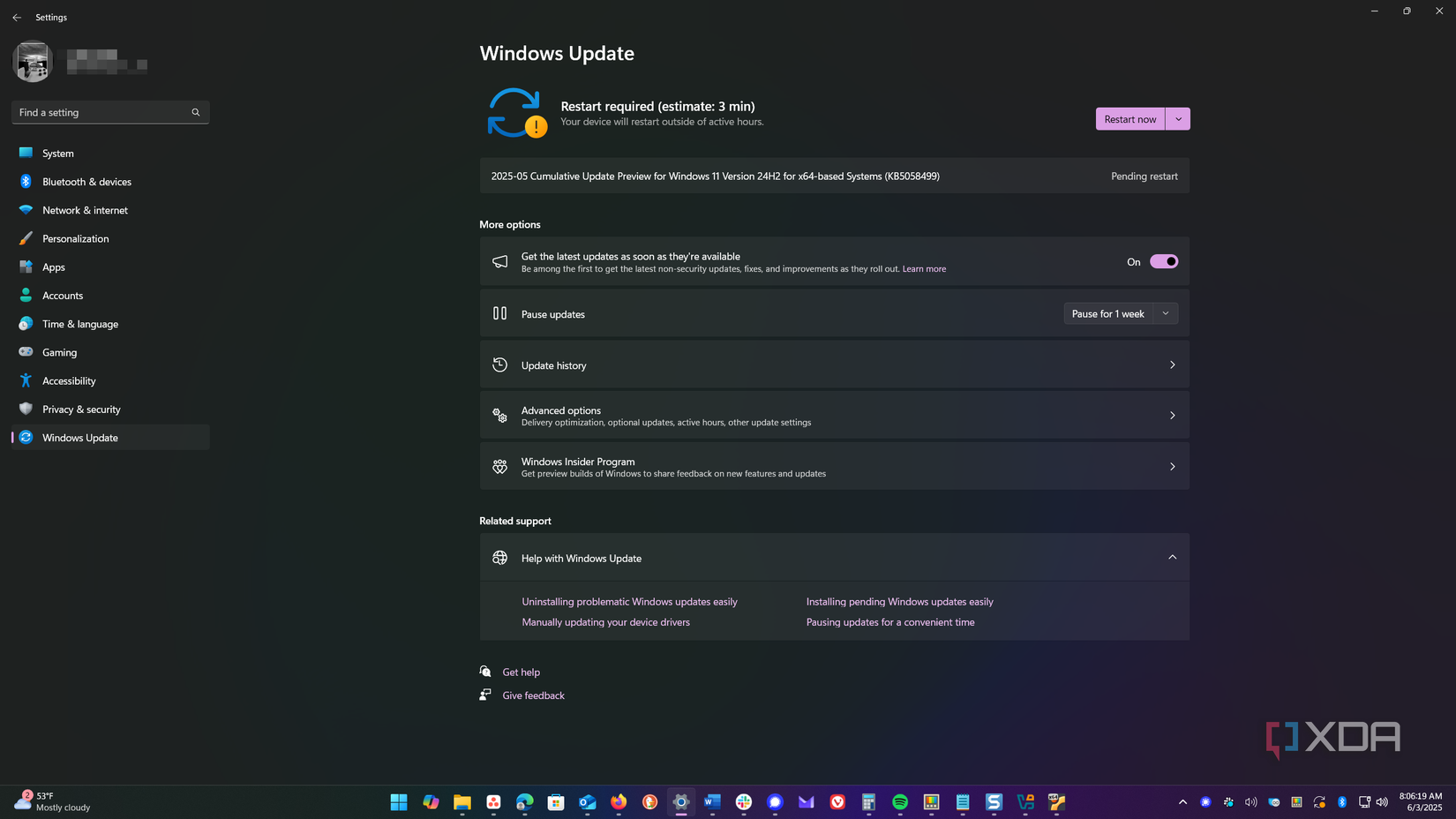
Task: Show hidden system tray icons
Action: tap(1182, 801)
